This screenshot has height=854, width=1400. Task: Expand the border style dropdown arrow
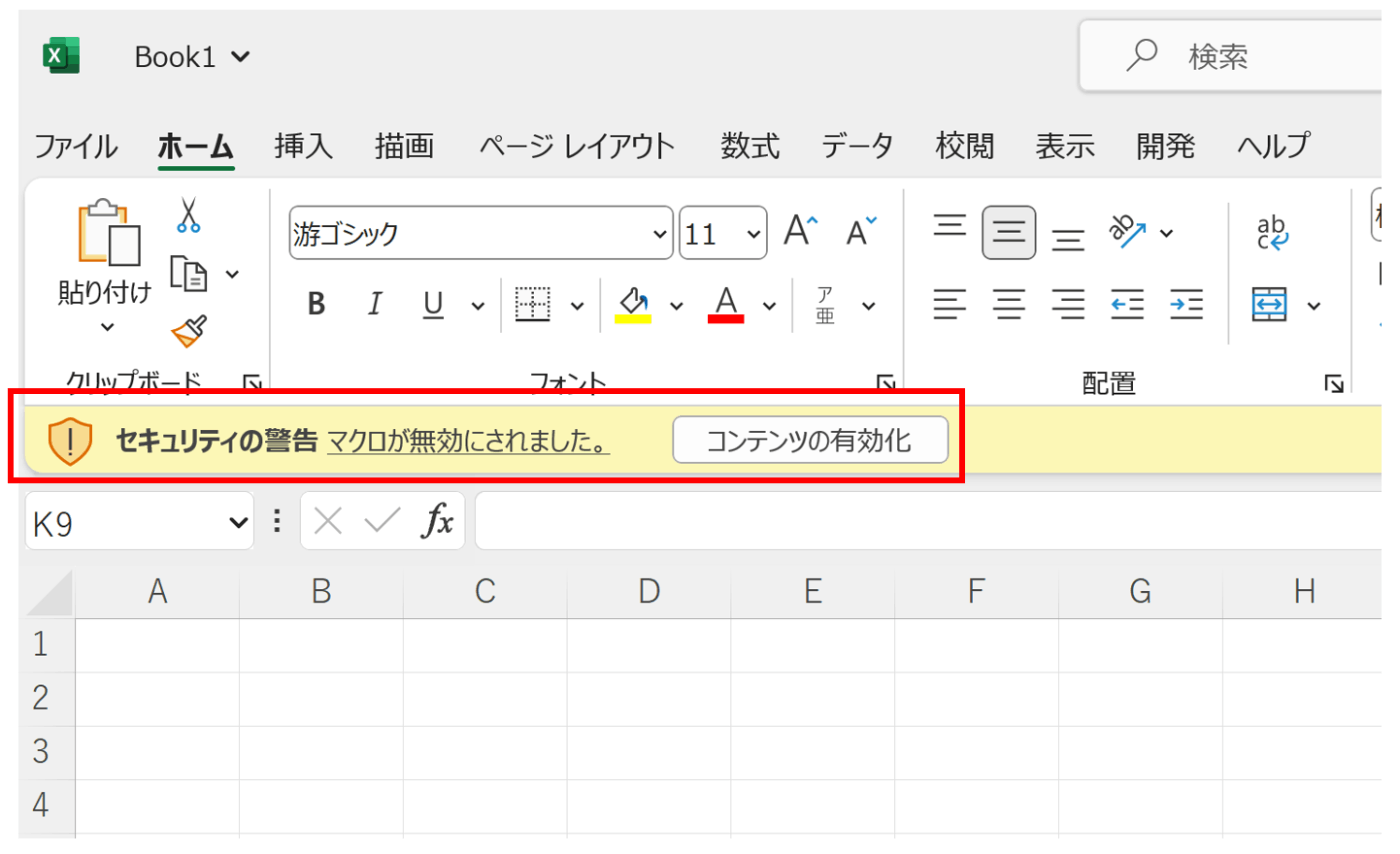[x=577, y=305]
